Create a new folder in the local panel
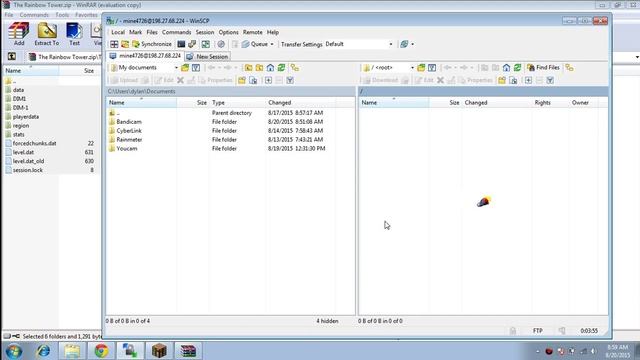640x360 pixels. (x=242, y=80)
